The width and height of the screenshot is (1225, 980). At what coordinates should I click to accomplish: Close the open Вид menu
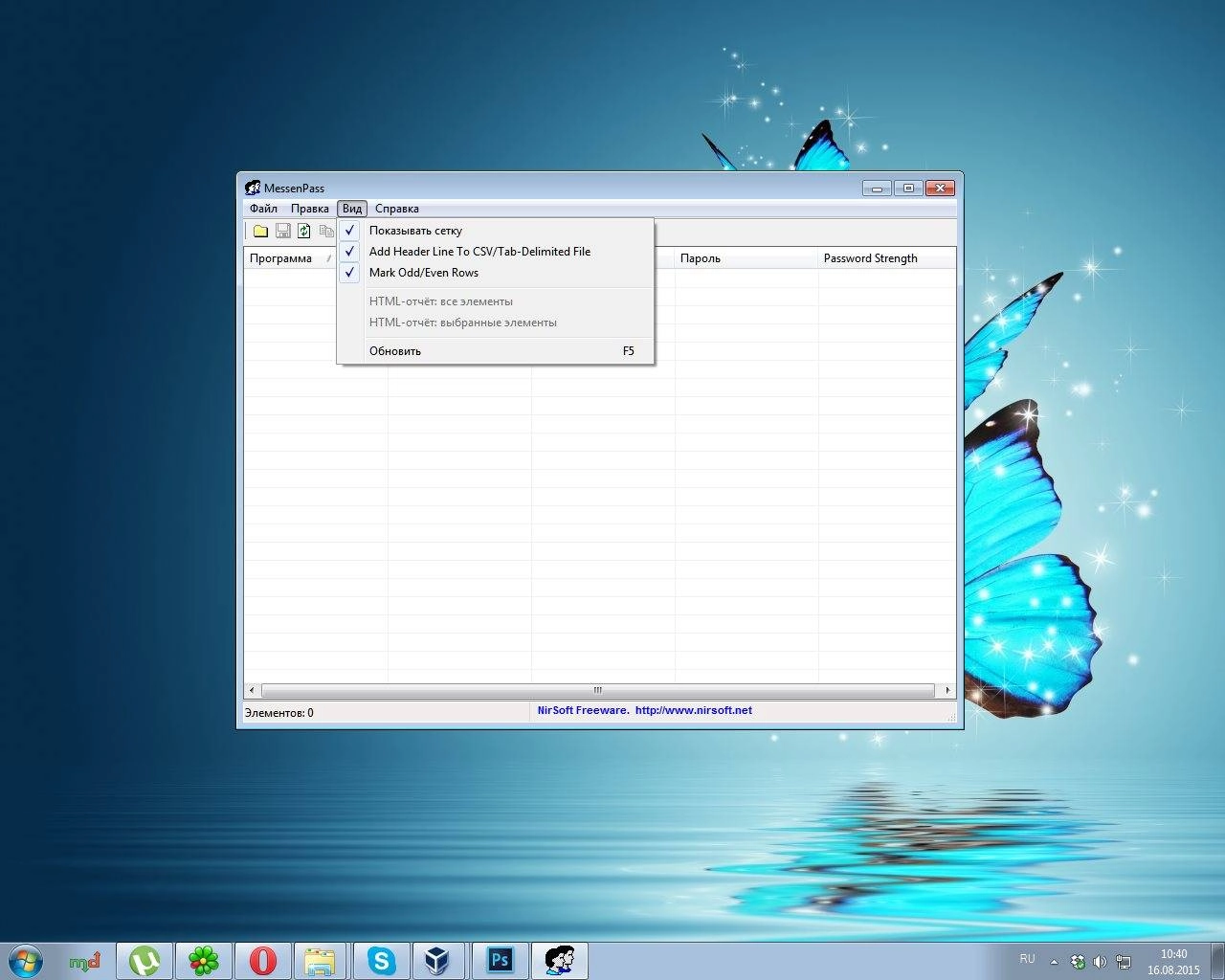pyautogui.click(x=352, y=209)
